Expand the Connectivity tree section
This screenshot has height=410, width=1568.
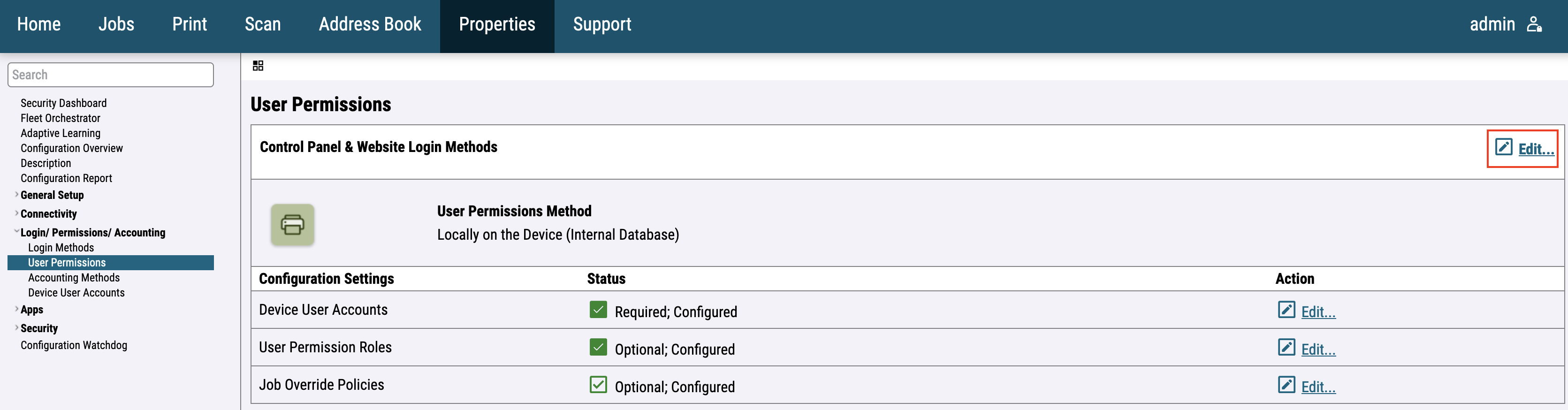click(x=16, y=213)
